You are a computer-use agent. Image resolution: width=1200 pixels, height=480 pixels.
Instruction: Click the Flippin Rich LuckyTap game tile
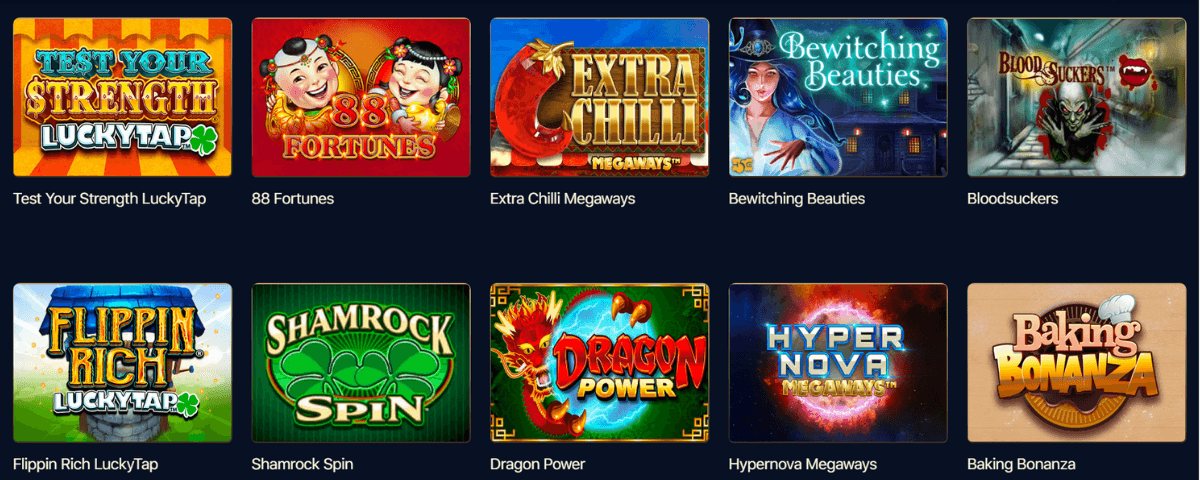[x=122, y=363]
